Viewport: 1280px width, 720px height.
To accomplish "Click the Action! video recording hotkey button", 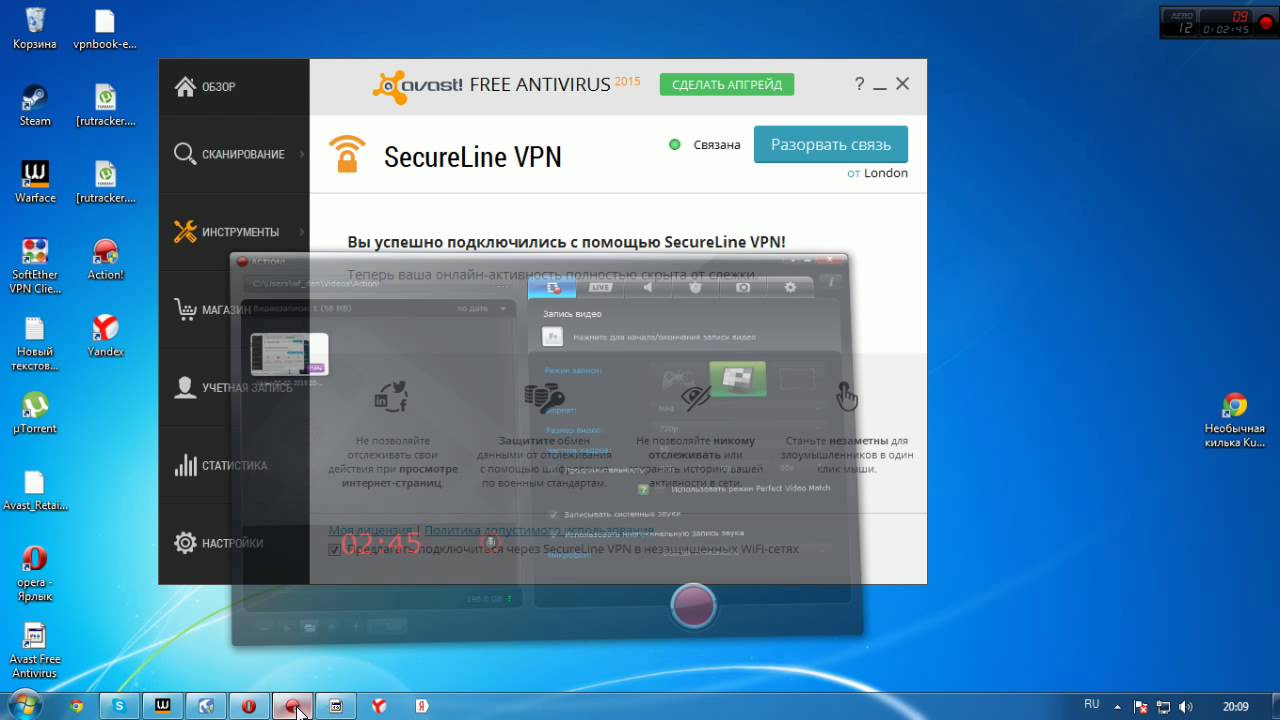I will [552, 337].
